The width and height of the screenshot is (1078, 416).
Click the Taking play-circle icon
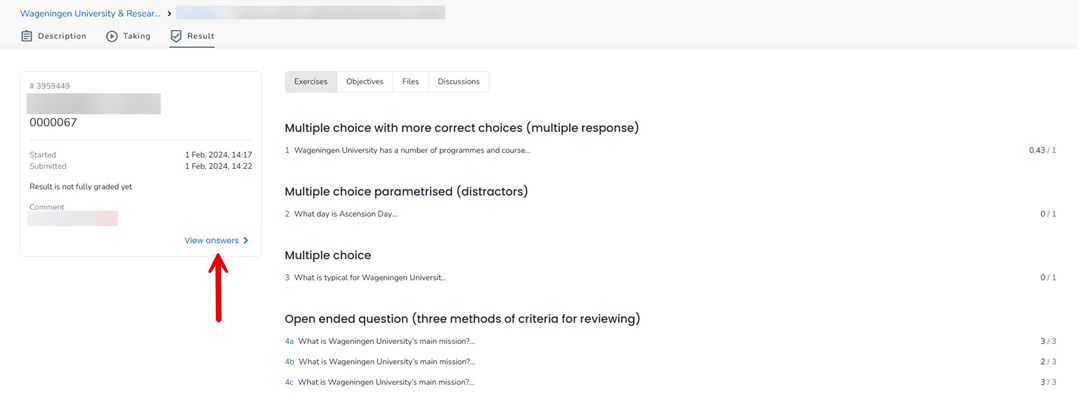coord(112,36)
